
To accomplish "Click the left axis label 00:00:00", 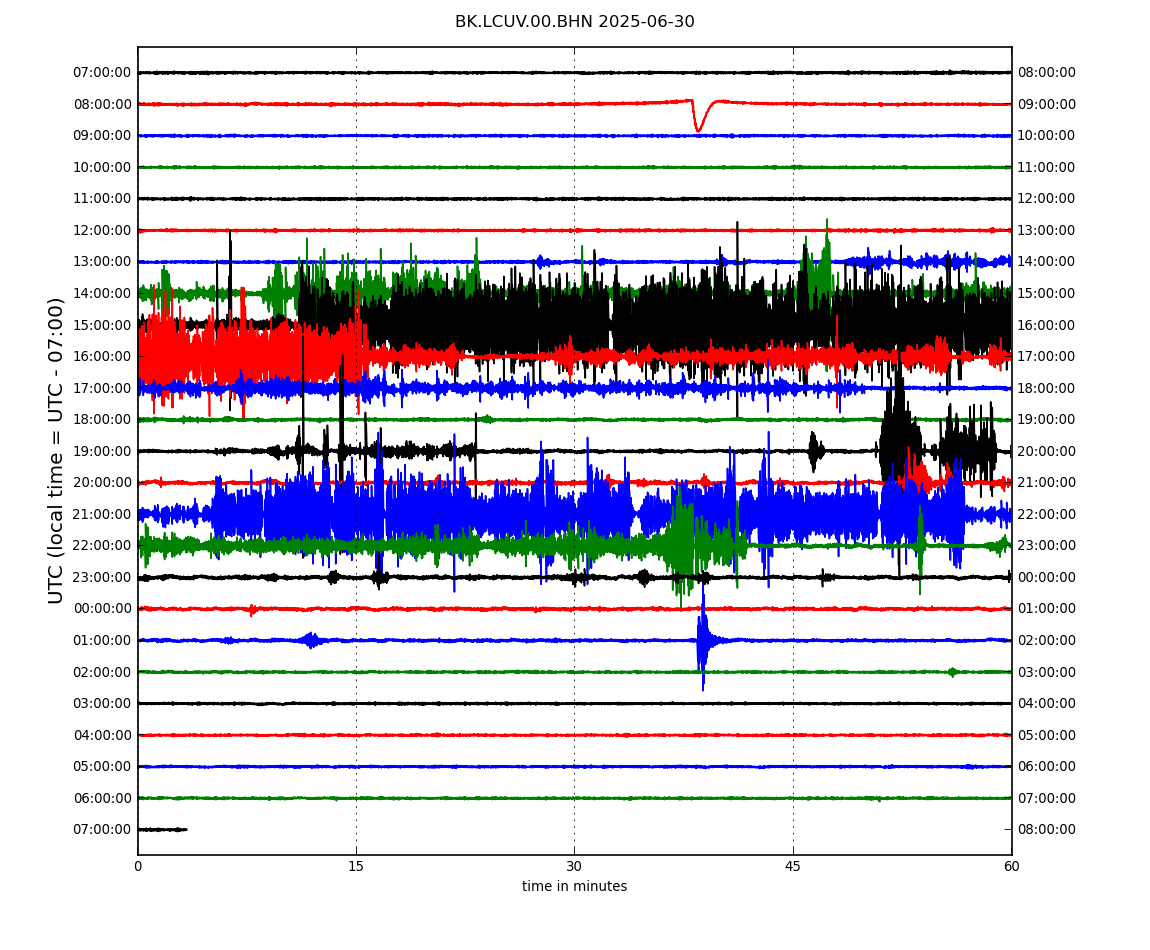I will [102, 609].
